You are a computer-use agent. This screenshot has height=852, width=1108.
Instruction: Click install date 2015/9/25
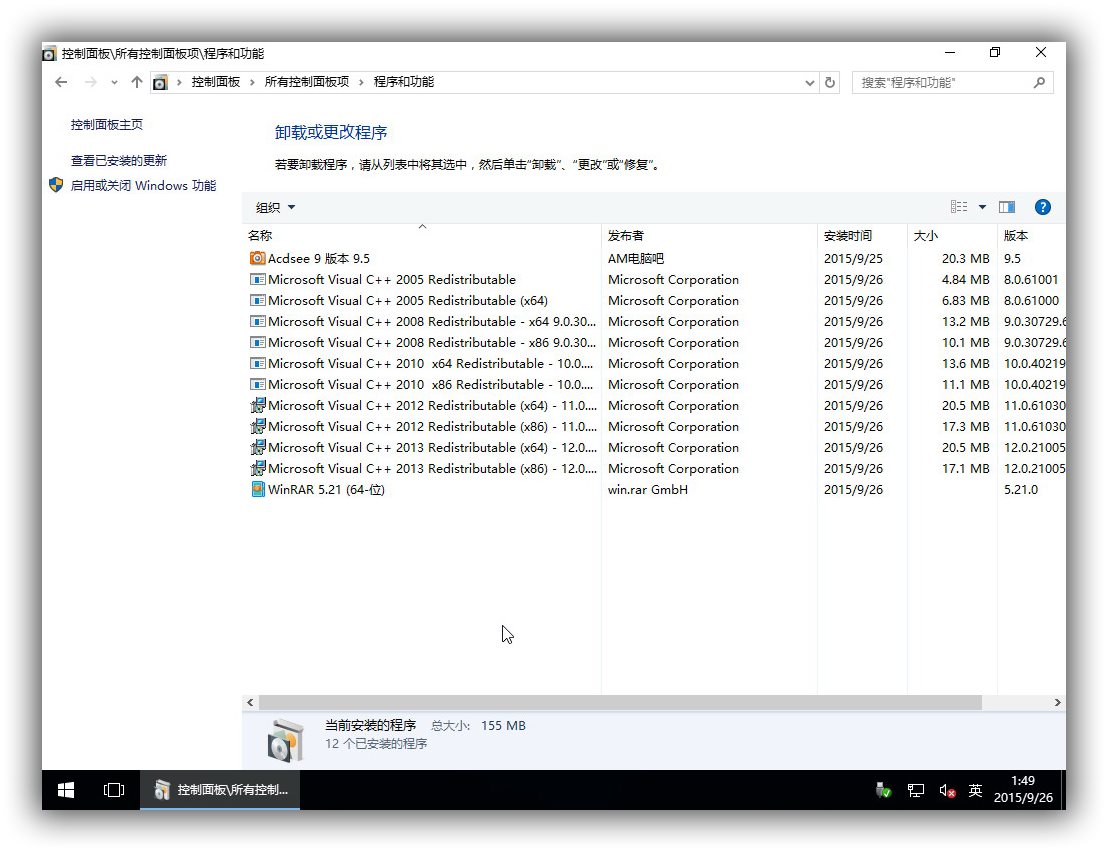click(x=853, y=259)
